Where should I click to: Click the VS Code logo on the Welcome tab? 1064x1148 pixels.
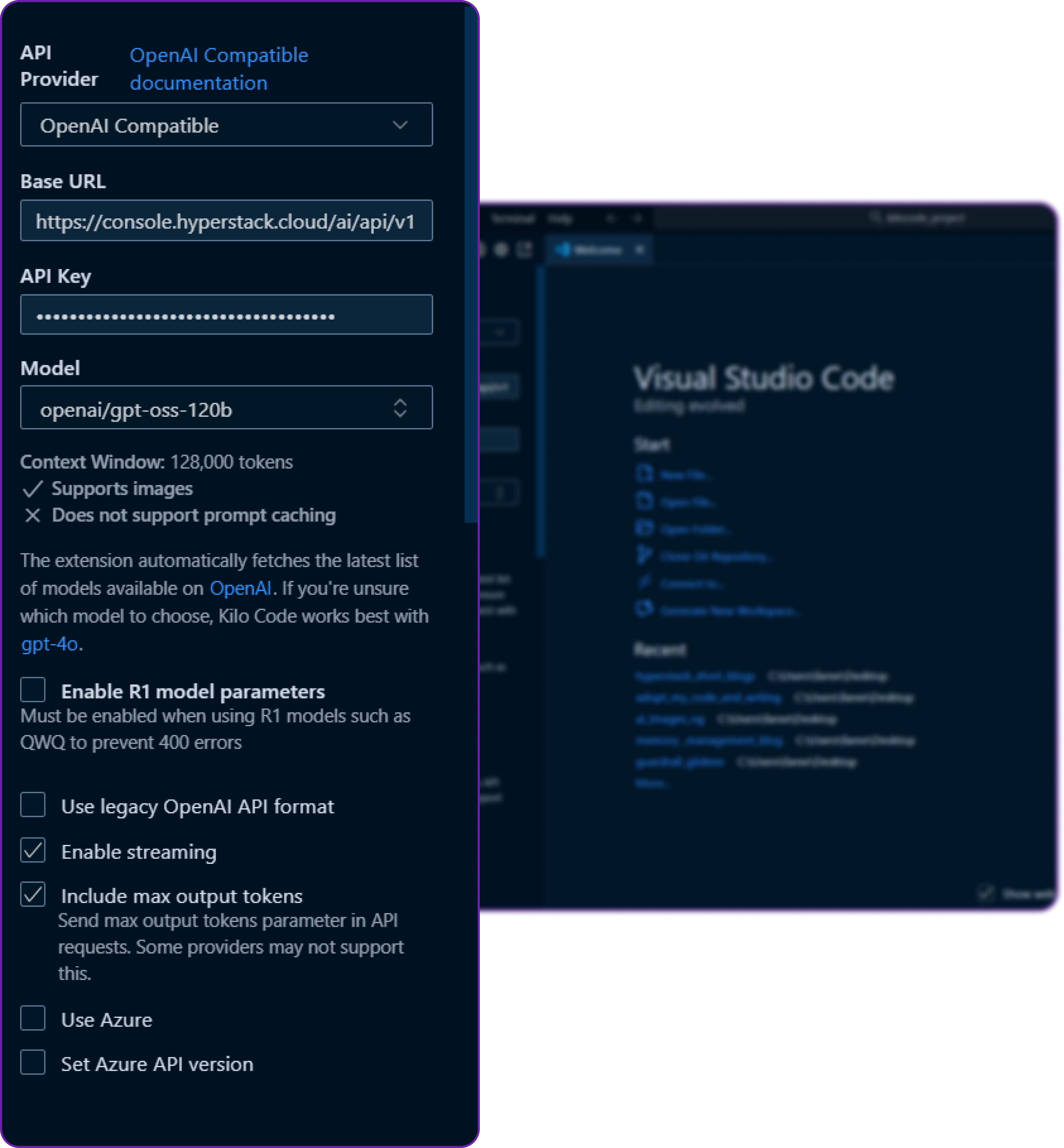(562, 250)
